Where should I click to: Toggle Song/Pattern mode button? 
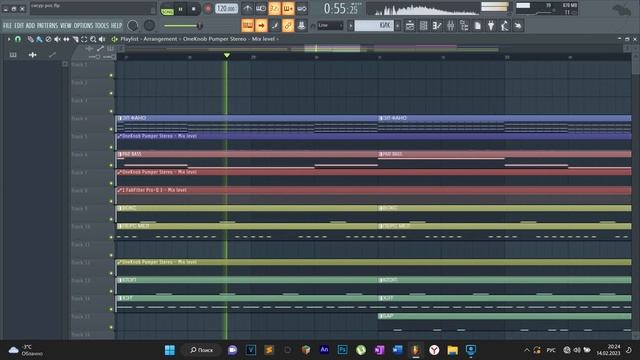tap(167, 9)
